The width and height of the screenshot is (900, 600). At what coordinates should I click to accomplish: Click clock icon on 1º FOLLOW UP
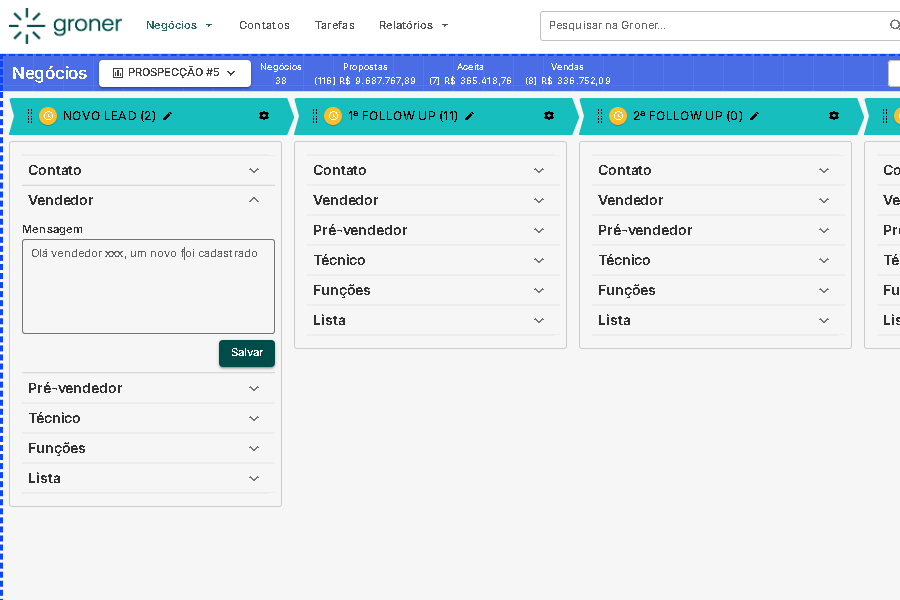333,116
